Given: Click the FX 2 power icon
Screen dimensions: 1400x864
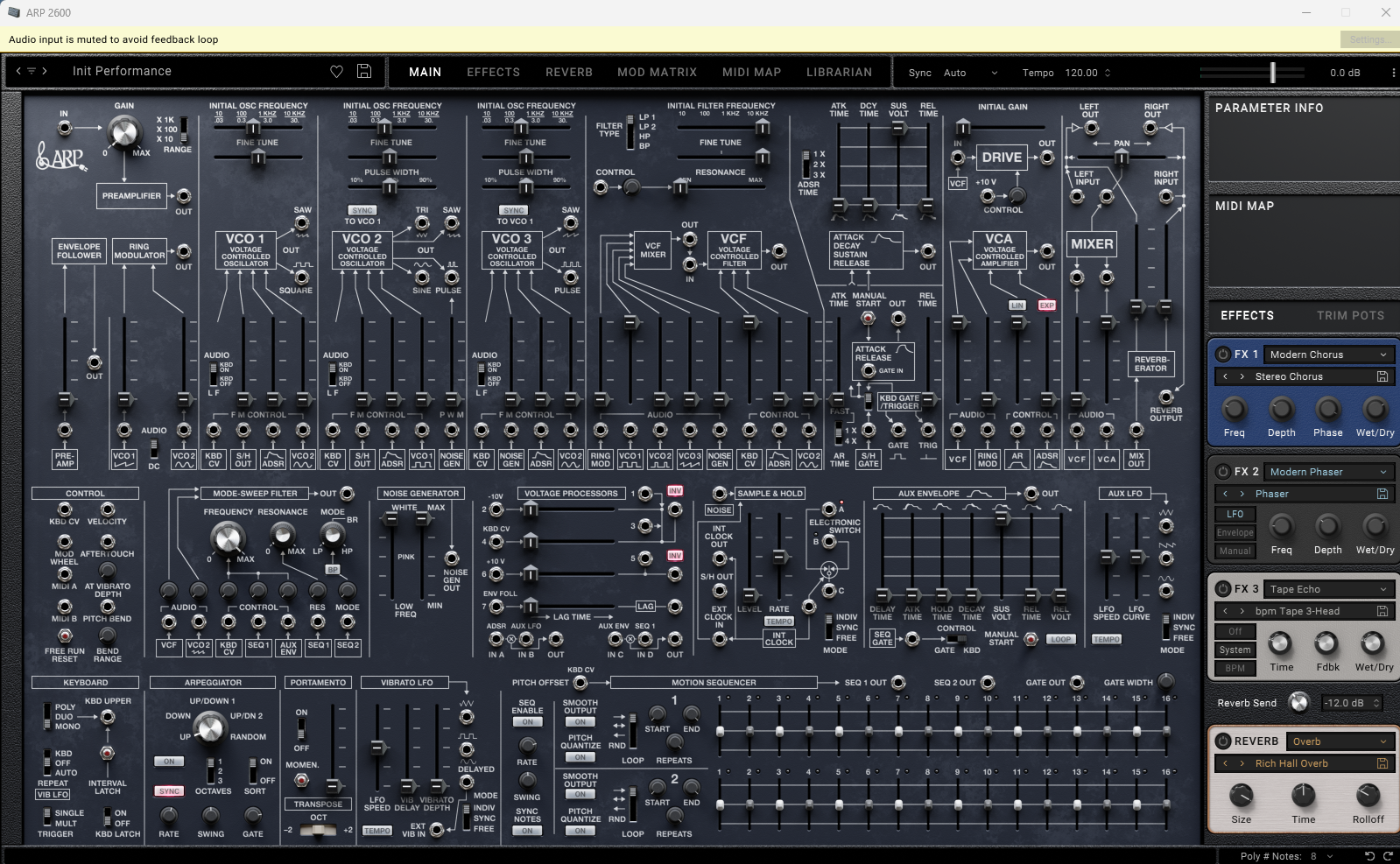Looking at the screenshot, I should click(x=1223, y=472).
